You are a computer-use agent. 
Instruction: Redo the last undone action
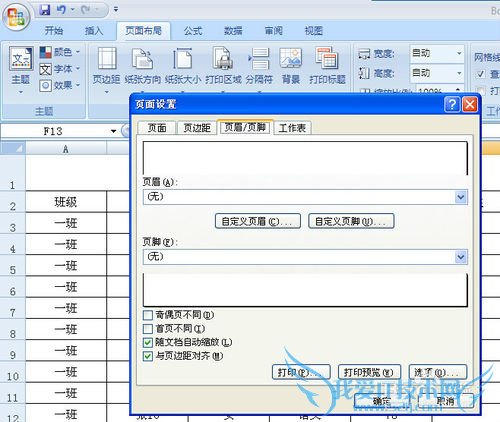pos(86,10)
